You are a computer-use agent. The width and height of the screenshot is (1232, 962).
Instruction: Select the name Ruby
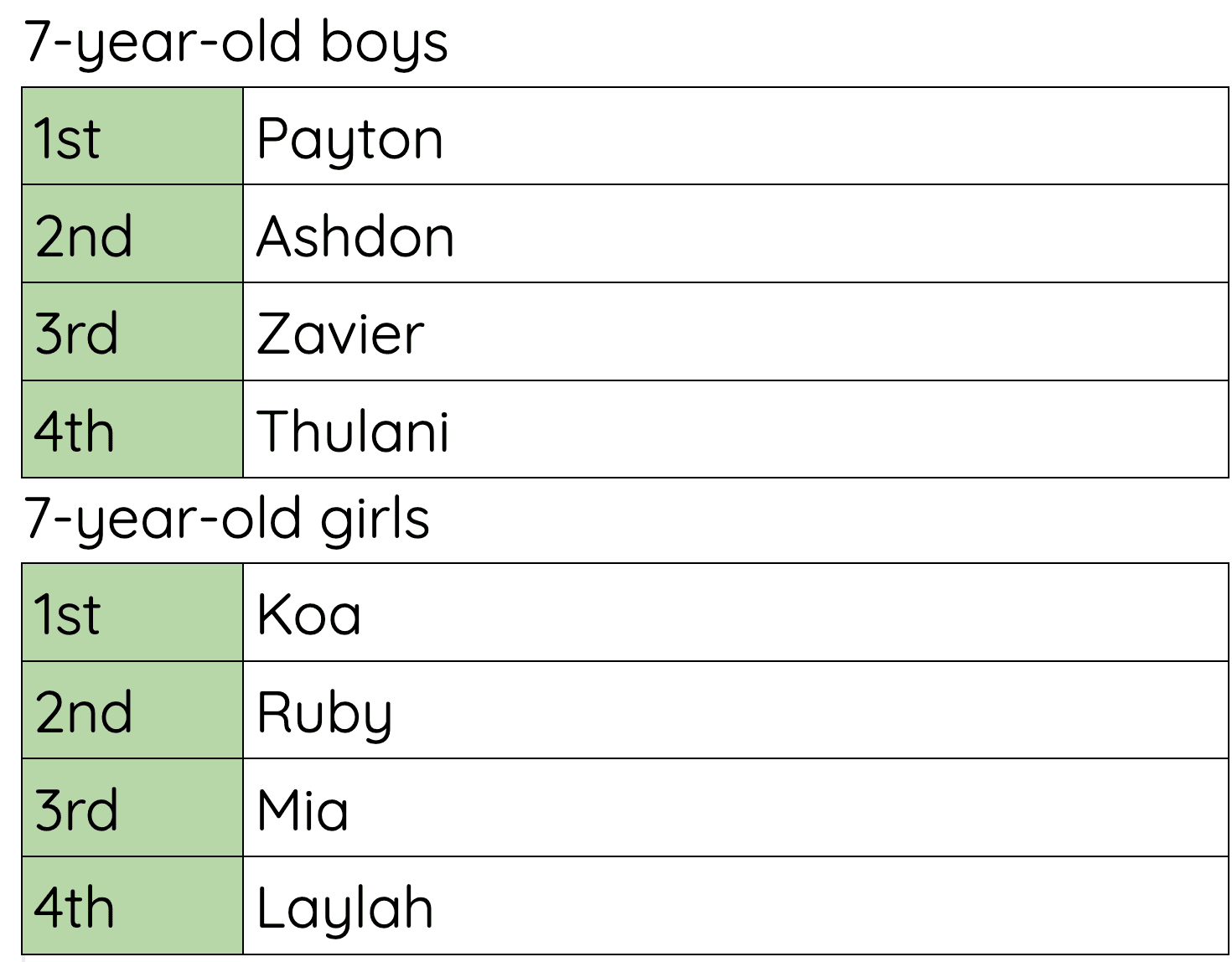pyautogui.click(x=324, y=715)
